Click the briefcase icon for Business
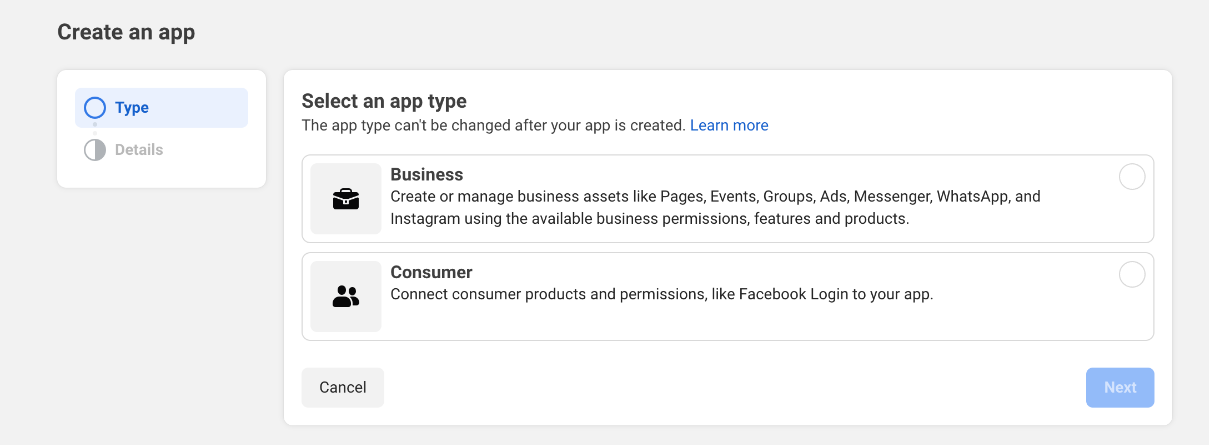This screenshot has width=1209, height=445. pyautogui.click(x=345, y=199)
